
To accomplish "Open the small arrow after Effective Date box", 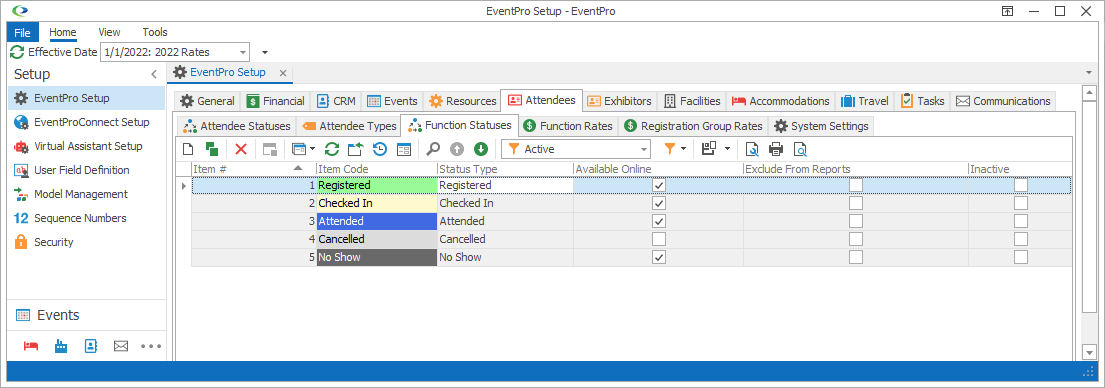I will point(265,52).
